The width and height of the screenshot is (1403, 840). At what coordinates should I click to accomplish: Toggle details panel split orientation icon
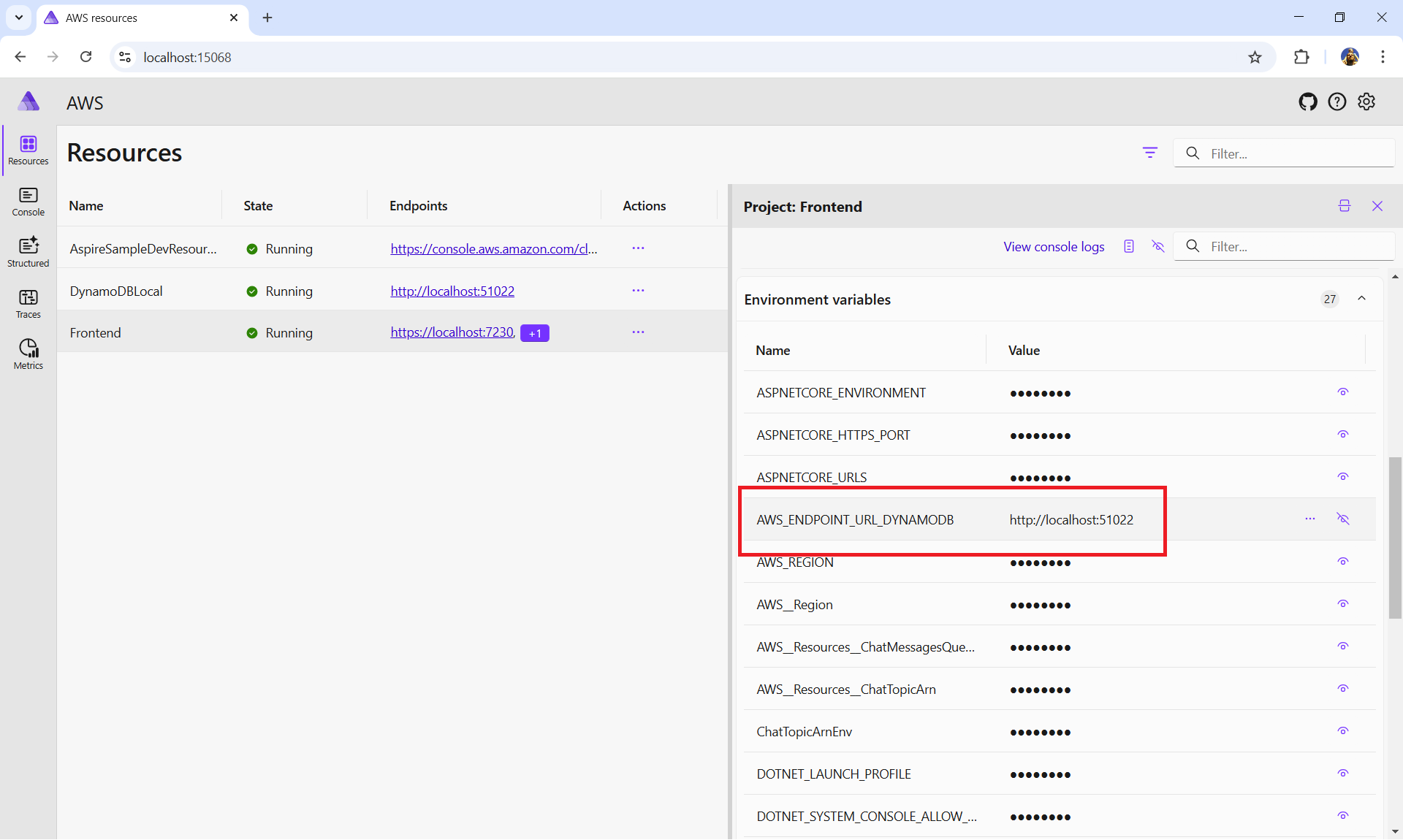[1344, 206]
